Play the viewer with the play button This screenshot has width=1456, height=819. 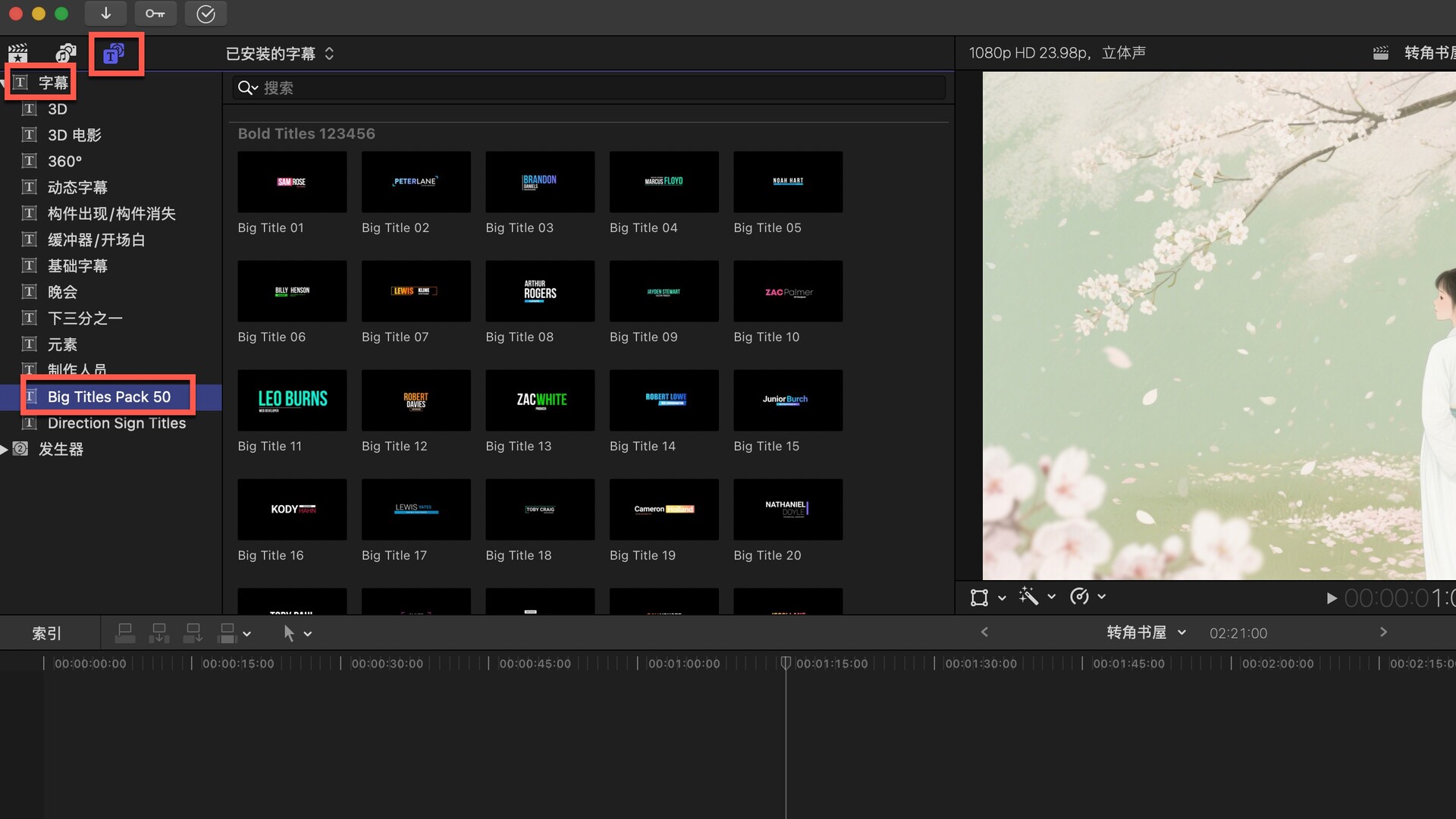tap(1332, 598)
